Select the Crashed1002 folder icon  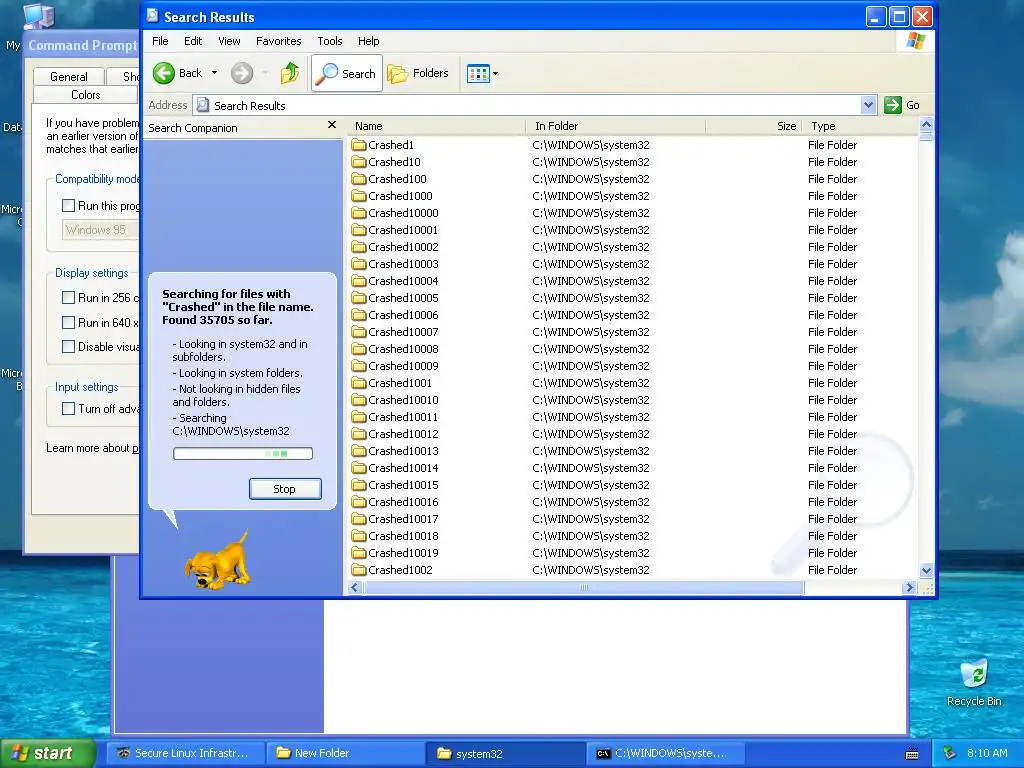359,569
